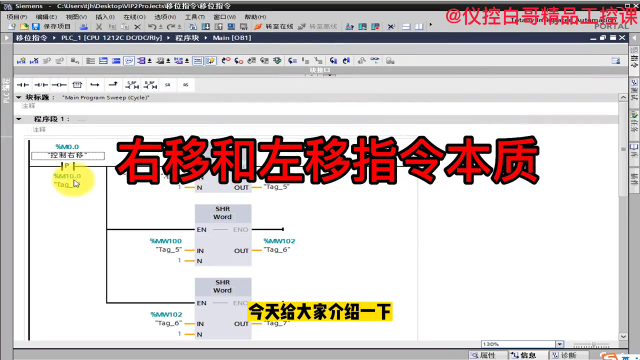Click the editor vertical scrollbar up arrow
Screen dimensions: 640x360
(623, 98)
